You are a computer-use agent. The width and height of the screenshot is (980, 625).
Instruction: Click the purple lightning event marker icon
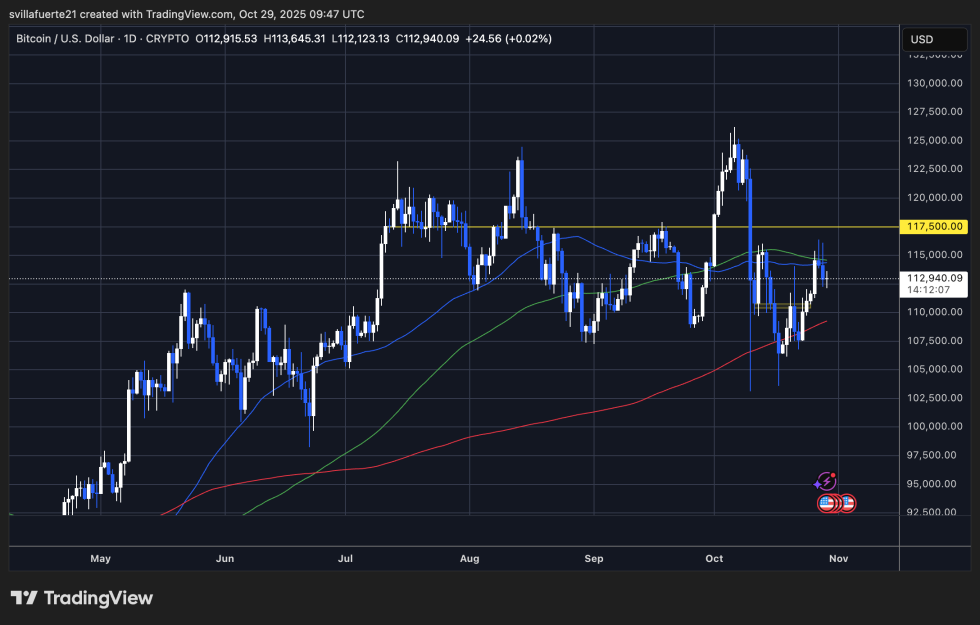click(x=827, y=482)
